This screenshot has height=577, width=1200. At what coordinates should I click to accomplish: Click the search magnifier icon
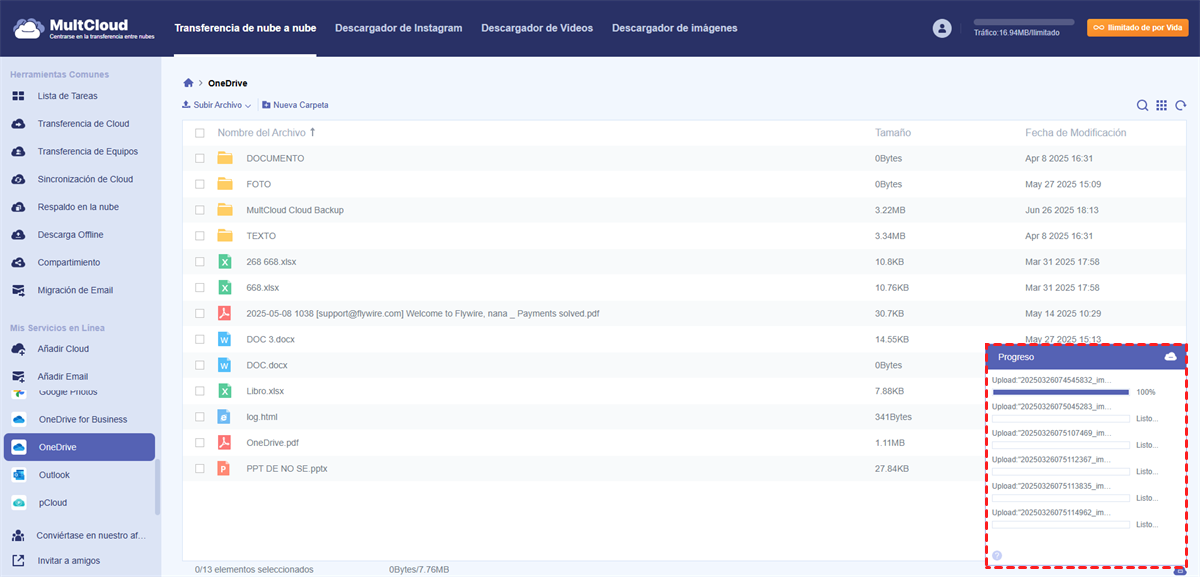click(1143, 105)
